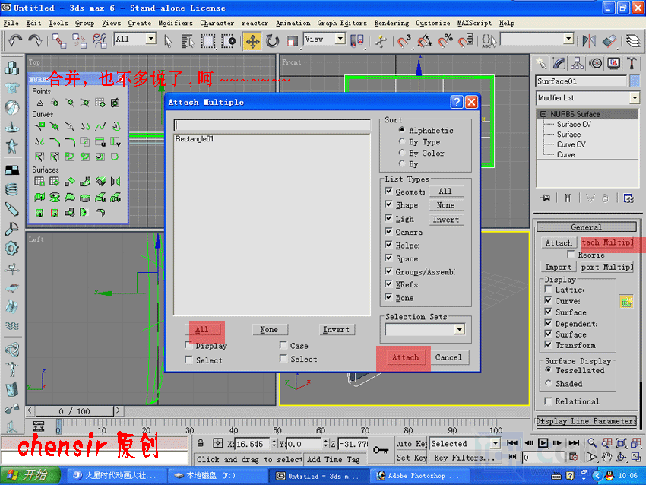Open the Selected key filter dropdown
This screenshot has height=485, width=646.
point(495,444)
